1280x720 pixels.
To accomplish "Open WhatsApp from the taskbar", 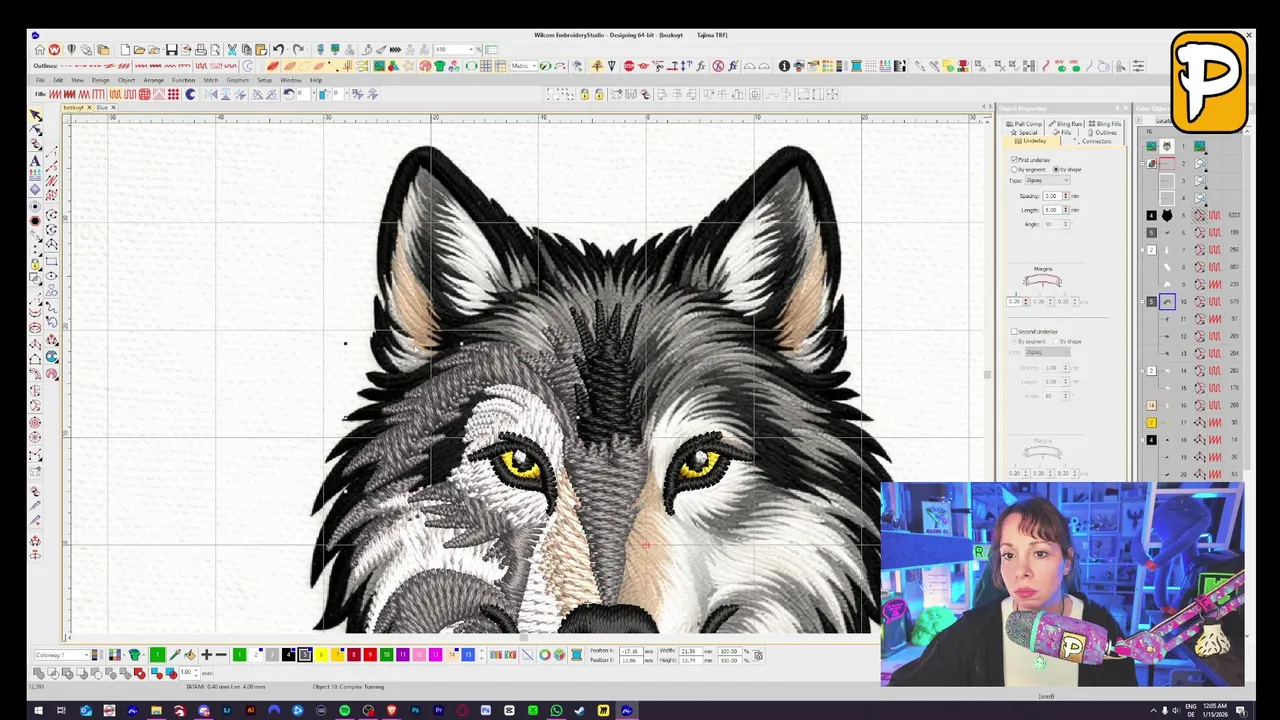I will point(556,711).
